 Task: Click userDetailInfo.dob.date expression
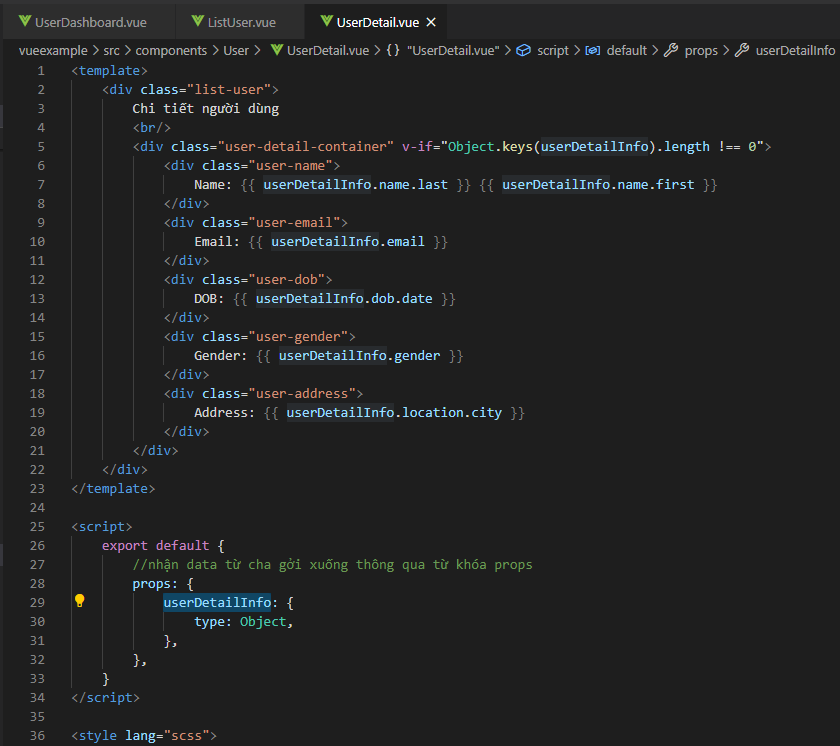tap(344, 299)
